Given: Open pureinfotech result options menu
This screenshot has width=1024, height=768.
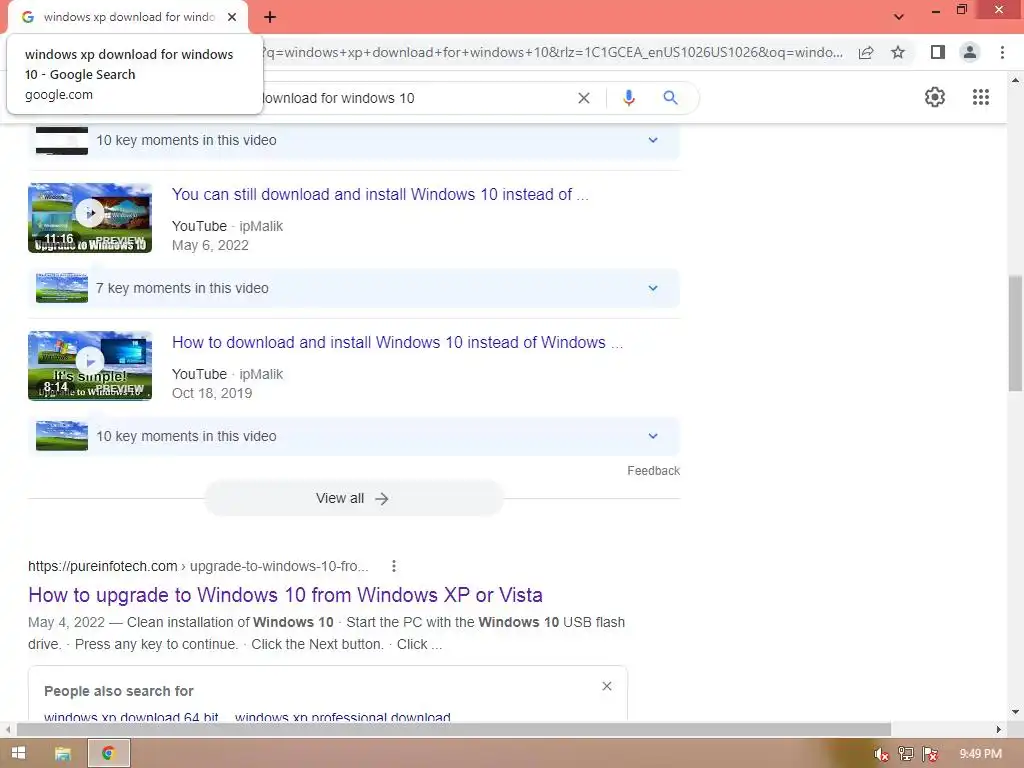Looking at the screenshot, I should pyautogui.click(x=394, y=566).
